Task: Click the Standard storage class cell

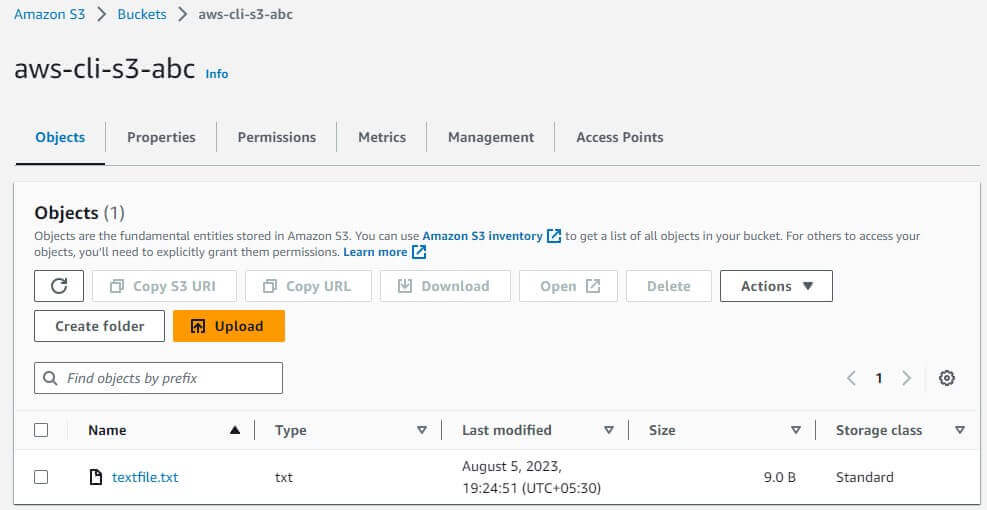Action: [865, 477]
